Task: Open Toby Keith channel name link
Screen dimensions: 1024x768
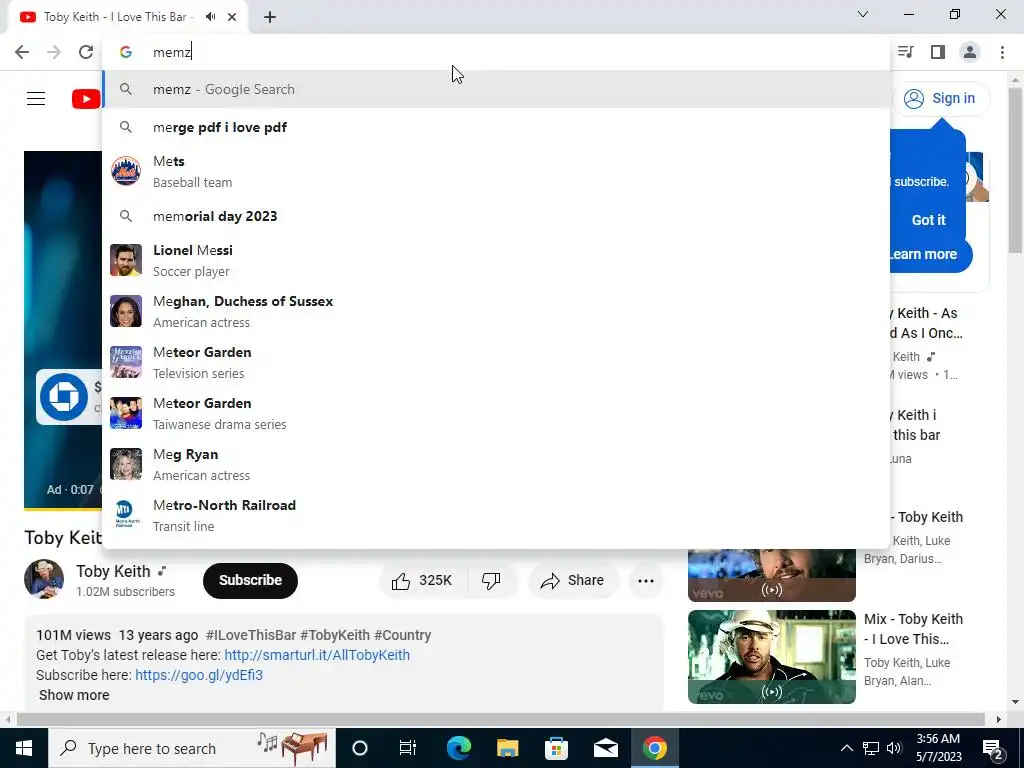Action: click(113, 571)
